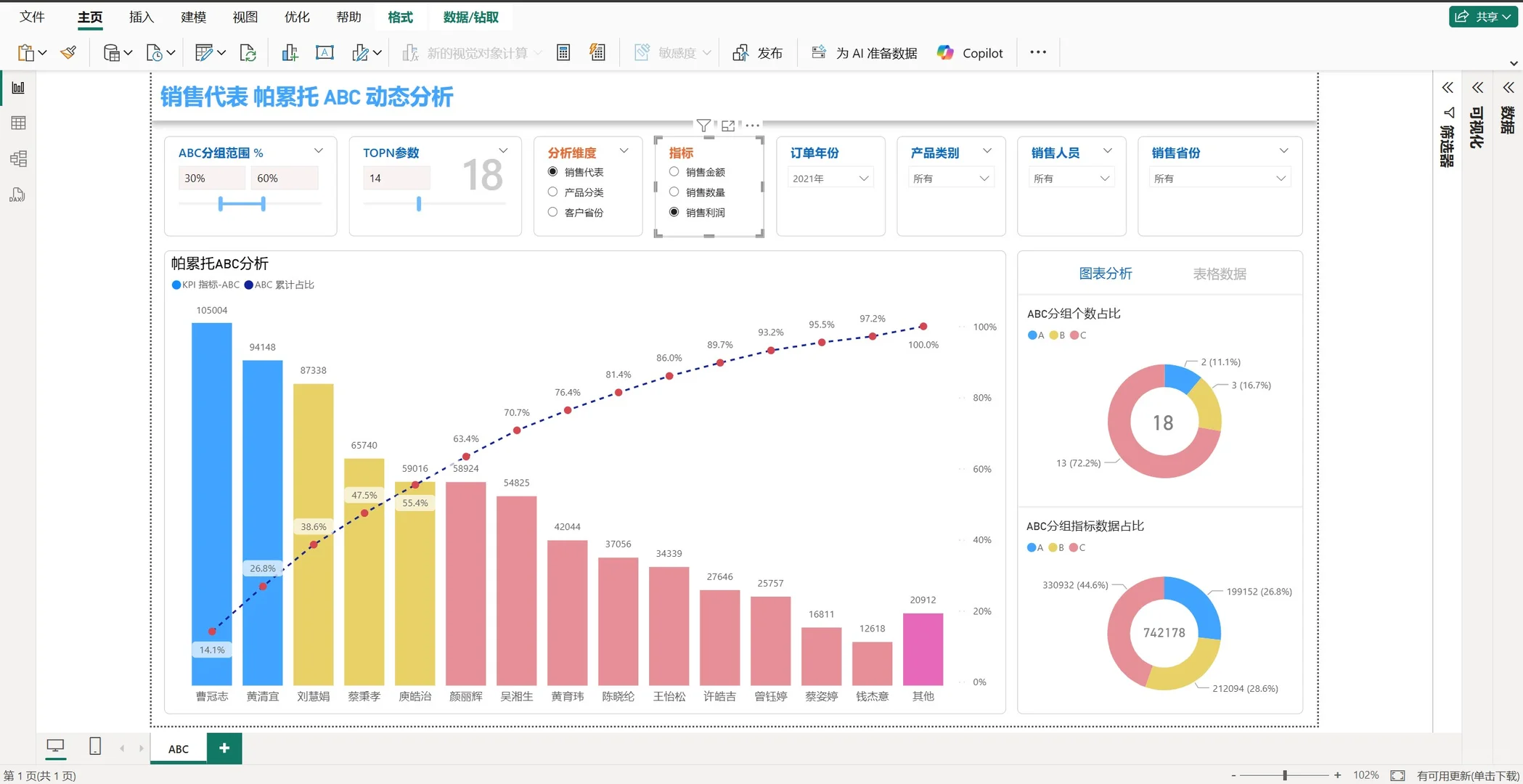Click the 为 AI 准备数据 button
The height and width of the screenshot is (784, 1523).
tap(864, 52)
